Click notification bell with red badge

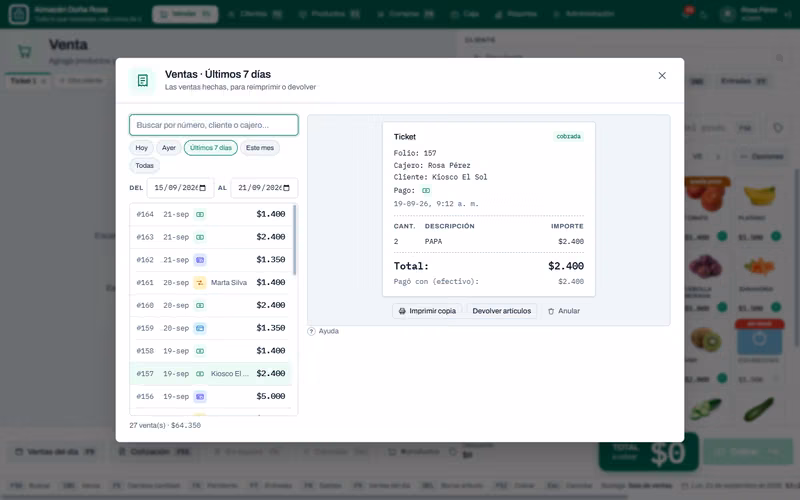click(687, 14)
